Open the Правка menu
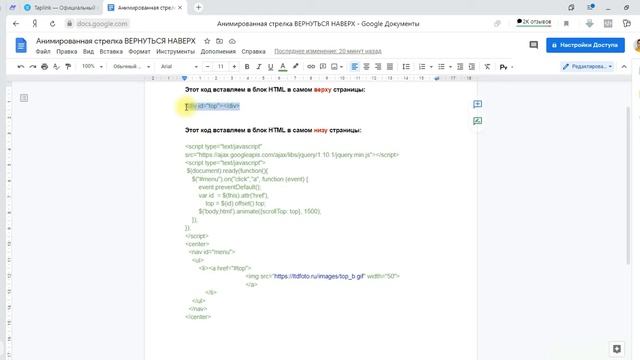 coord(67,51)
